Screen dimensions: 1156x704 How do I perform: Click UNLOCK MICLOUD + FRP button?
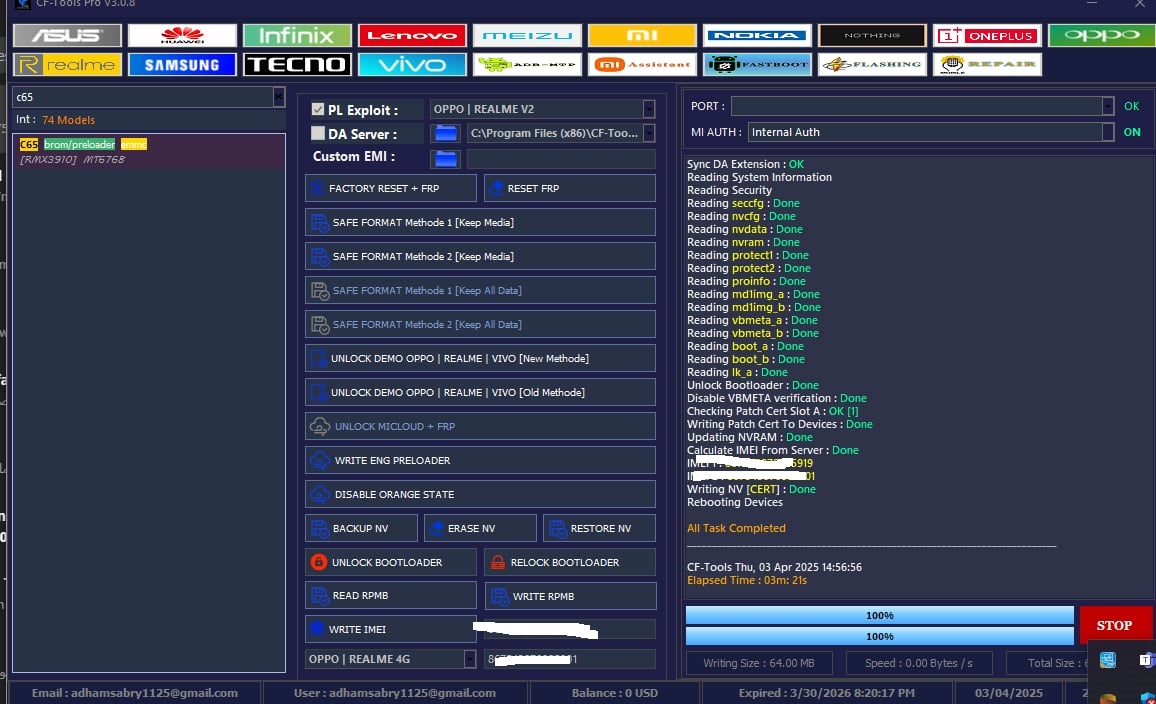(480, 426)
